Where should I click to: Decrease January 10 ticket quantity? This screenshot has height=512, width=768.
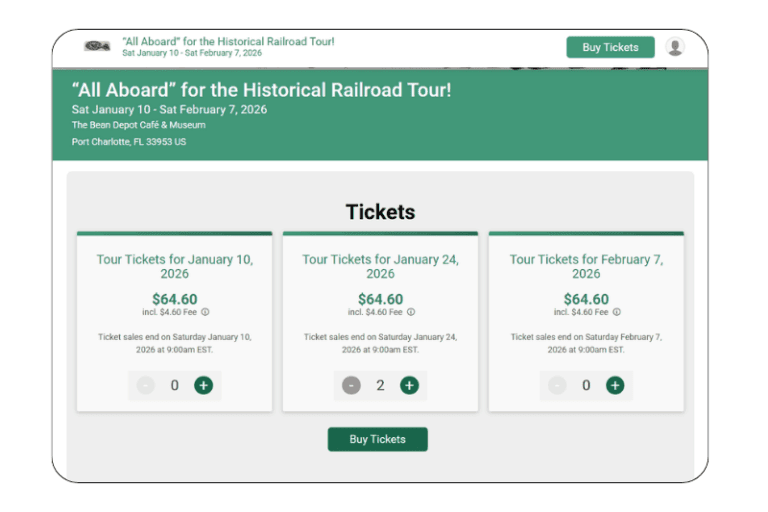pos(146,385)
